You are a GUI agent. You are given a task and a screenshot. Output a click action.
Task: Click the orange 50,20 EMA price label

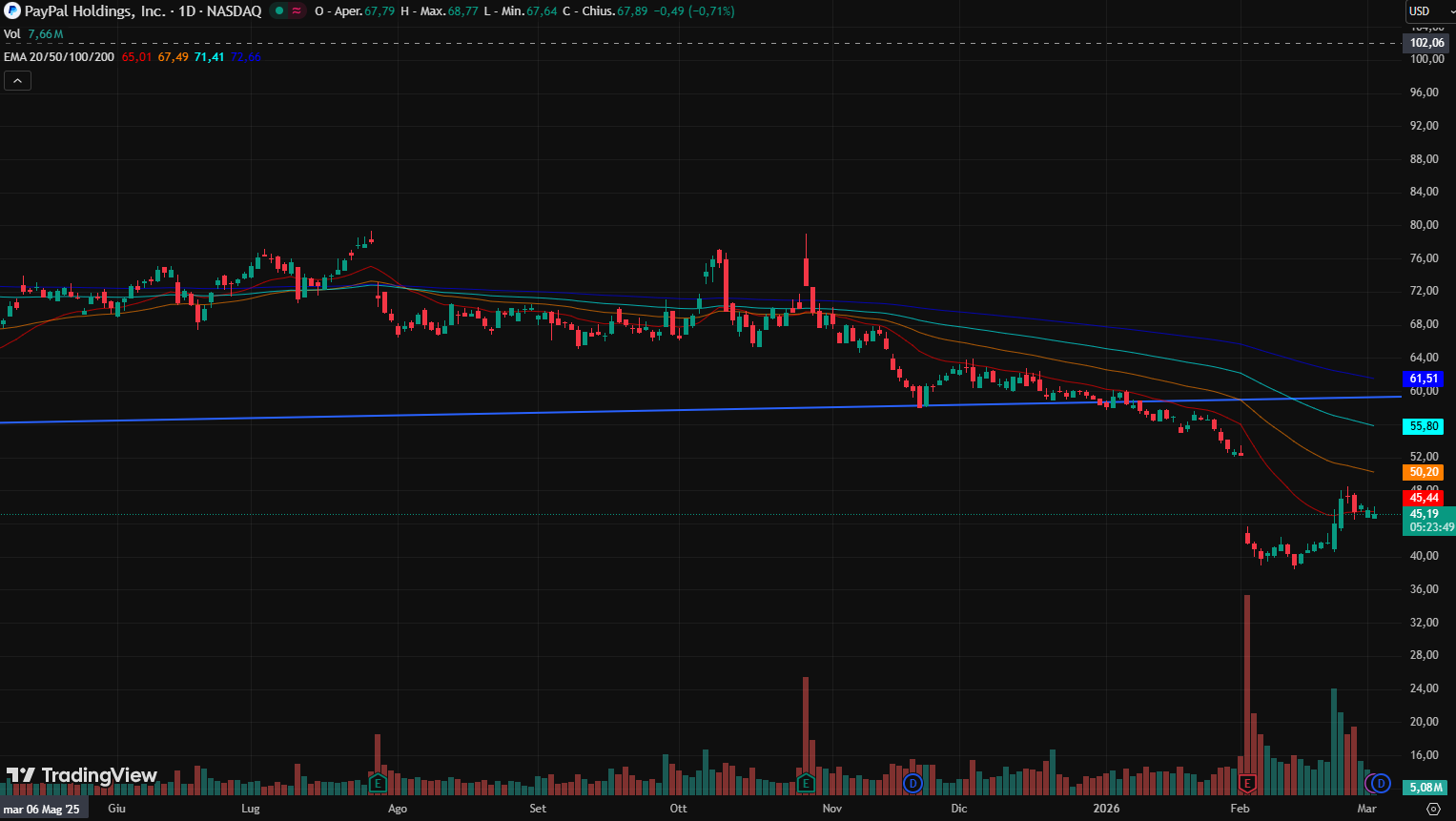1424,473
